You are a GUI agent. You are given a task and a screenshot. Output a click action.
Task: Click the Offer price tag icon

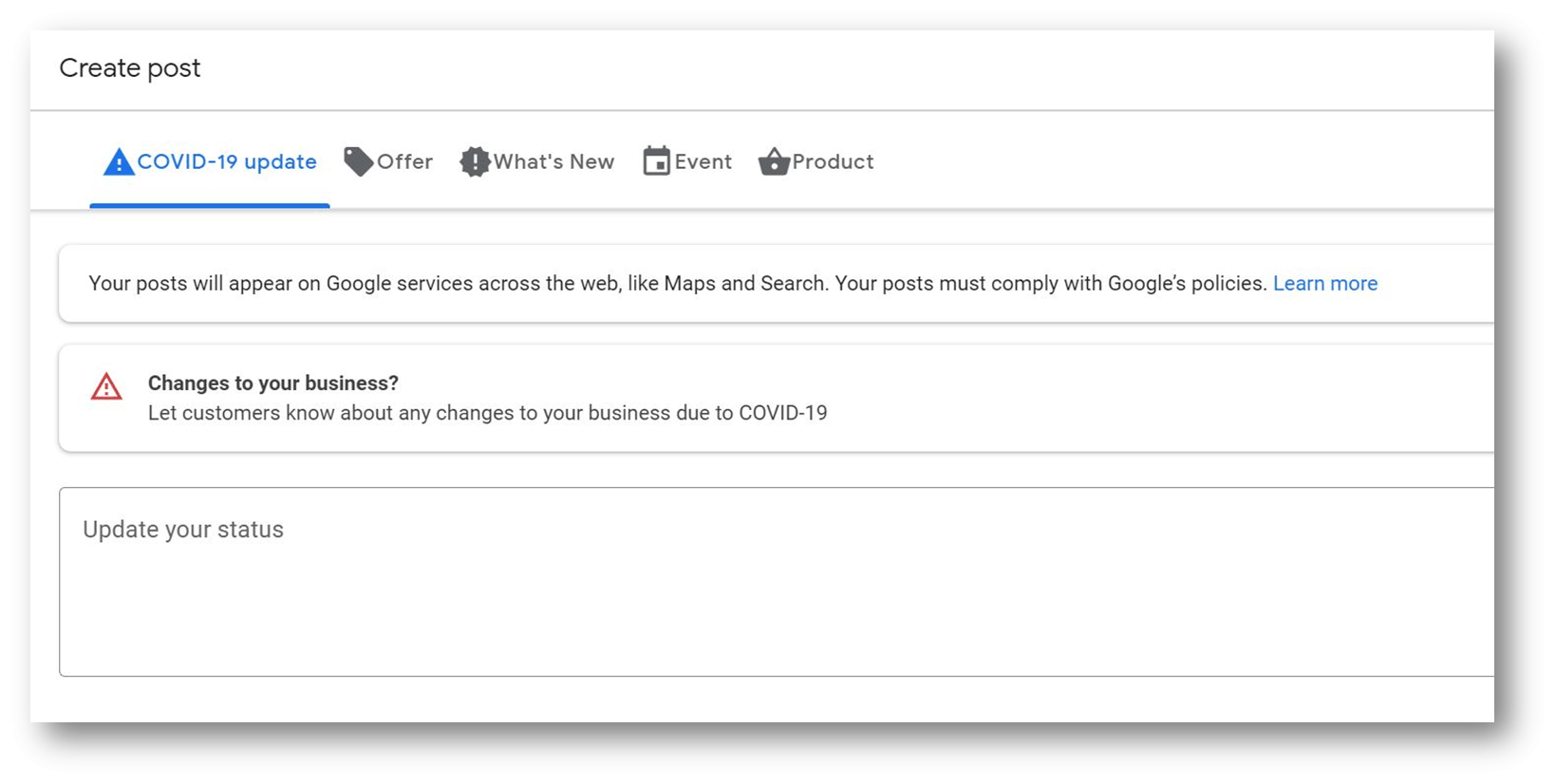(358, 161)
